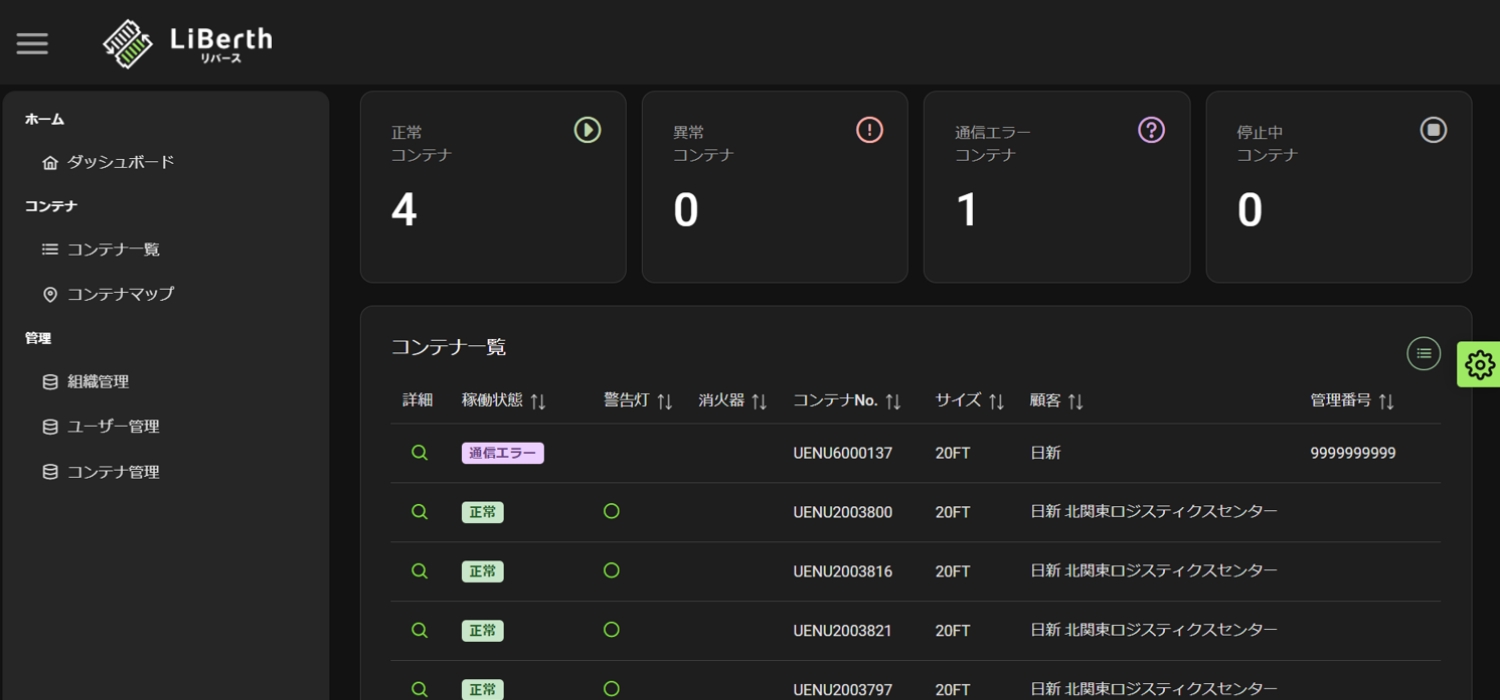Sort table by 管理番号 column

tap(1386, 401)
